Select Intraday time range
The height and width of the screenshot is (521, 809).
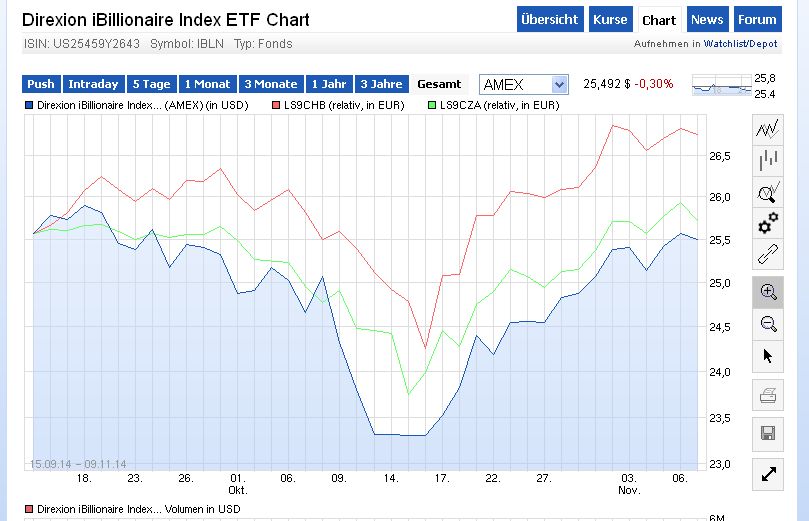[93, 84]
